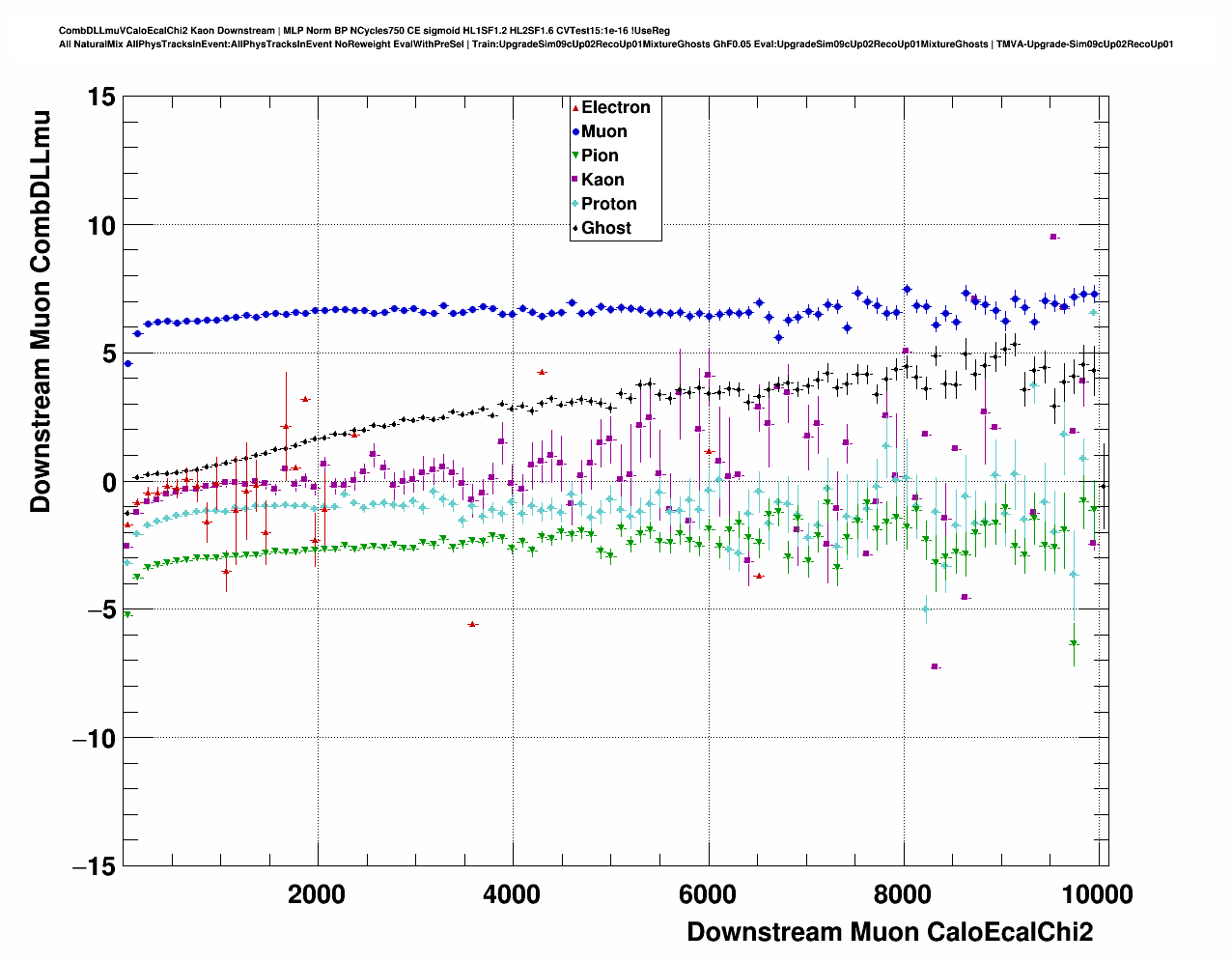
Task: Click the y-axis tick label −10
Action: 95,739
